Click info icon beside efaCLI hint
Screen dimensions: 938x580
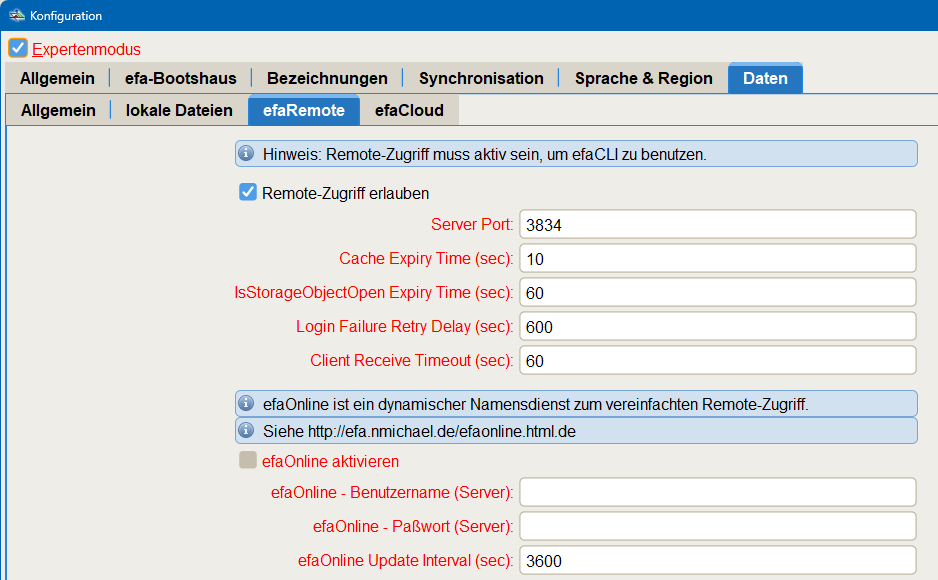(x=246, y=154)
